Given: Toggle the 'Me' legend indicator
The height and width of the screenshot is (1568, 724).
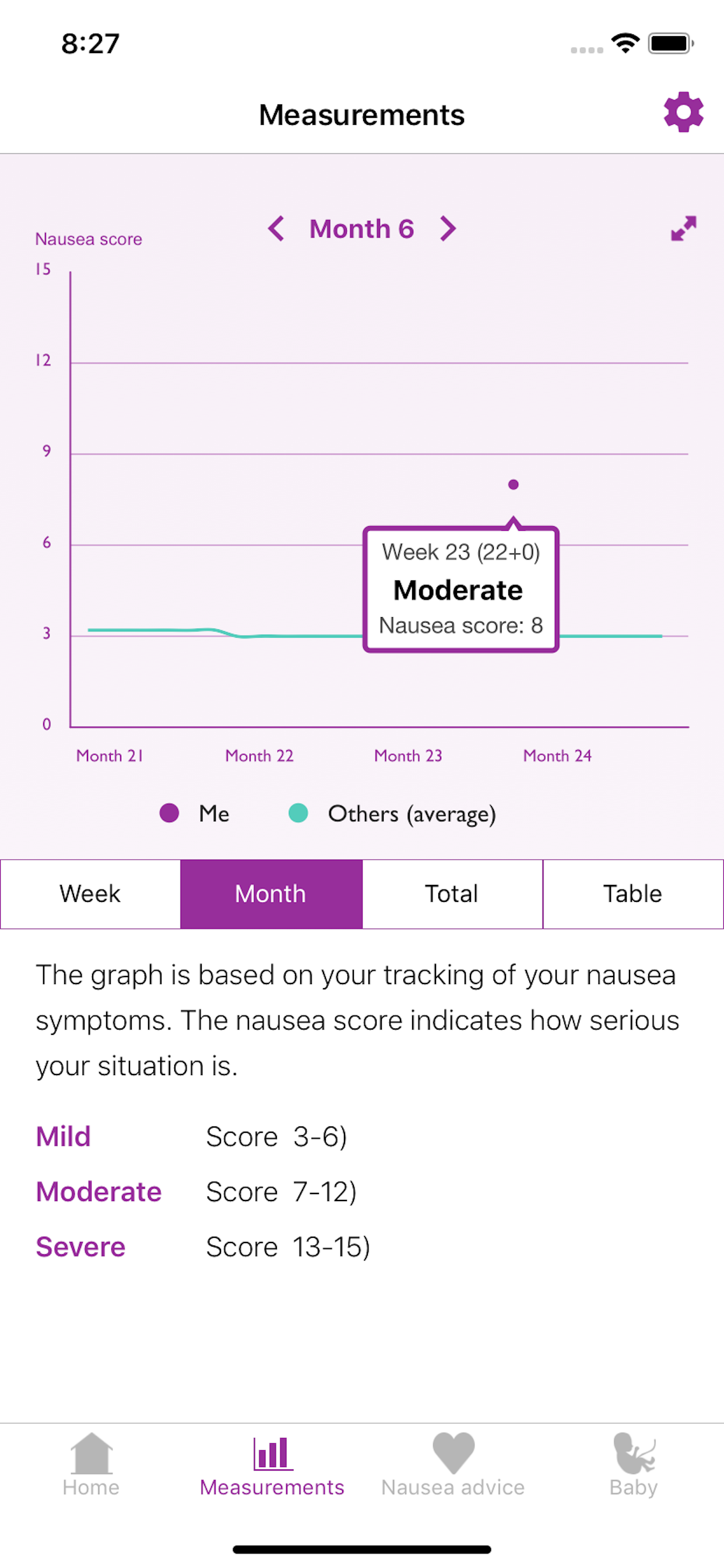Looking at the screenshot, I should (169, 813).
